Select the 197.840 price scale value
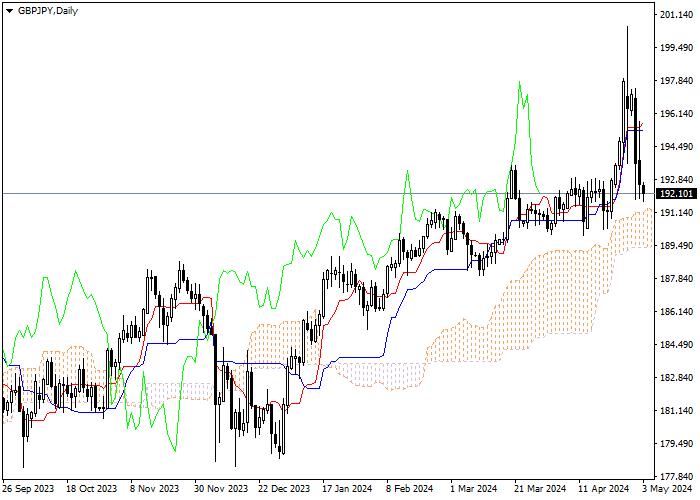Viewport: 700px width, 500px height. coord(676,81)
